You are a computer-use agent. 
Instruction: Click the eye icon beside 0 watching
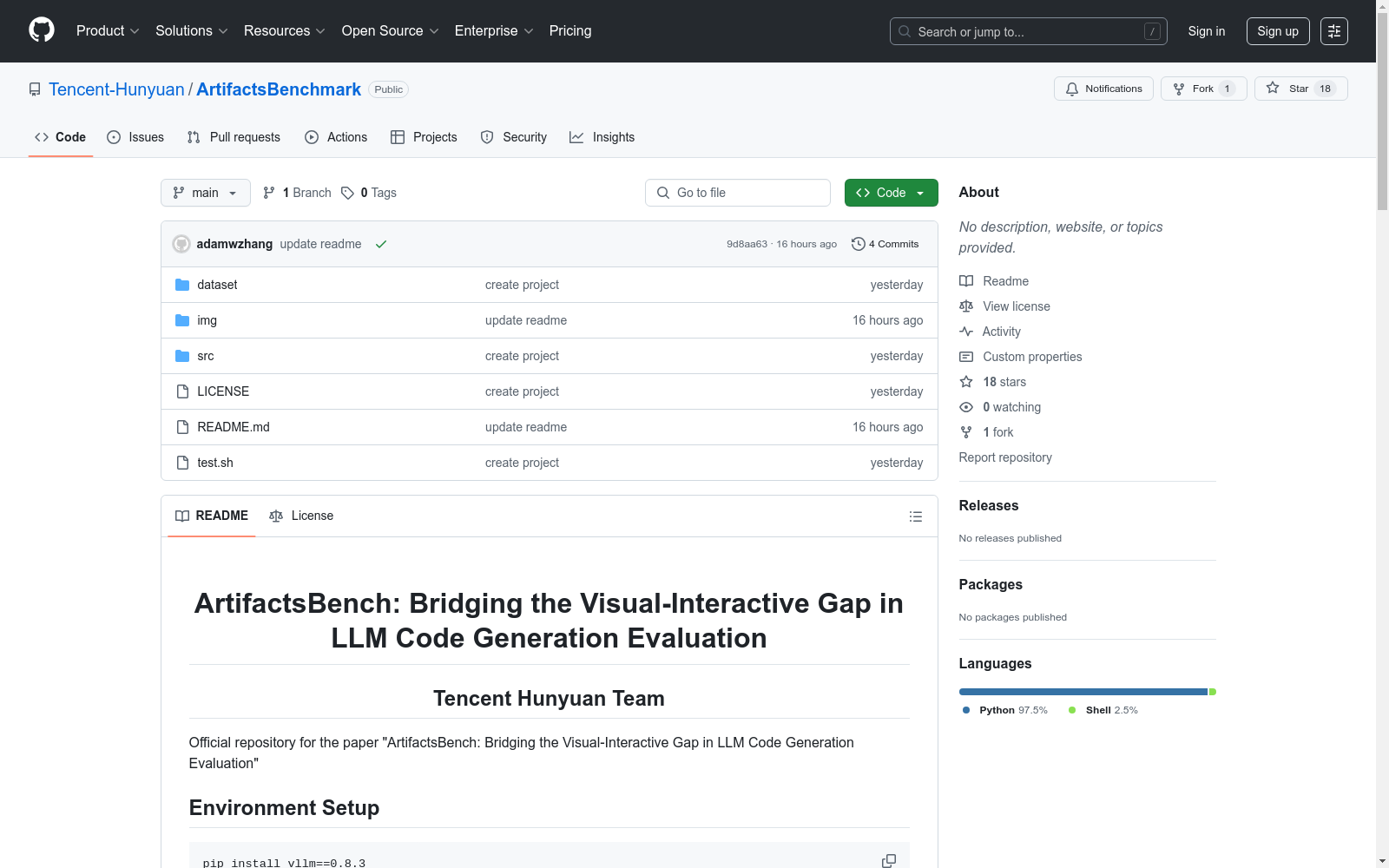(x=966, y=407)
